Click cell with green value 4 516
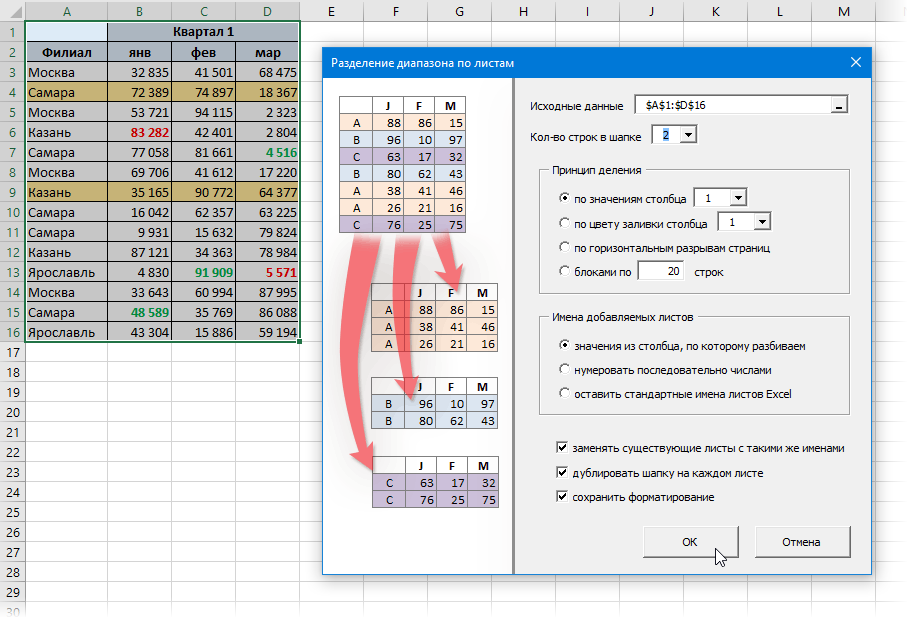Image resolution: width=908 pixels, height=618 pixels. click(x=268, y=152)
